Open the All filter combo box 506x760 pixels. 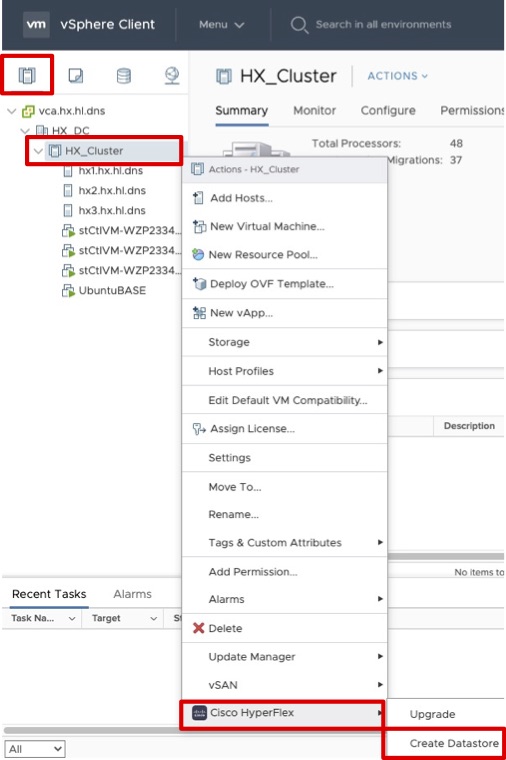pos(35,749)
